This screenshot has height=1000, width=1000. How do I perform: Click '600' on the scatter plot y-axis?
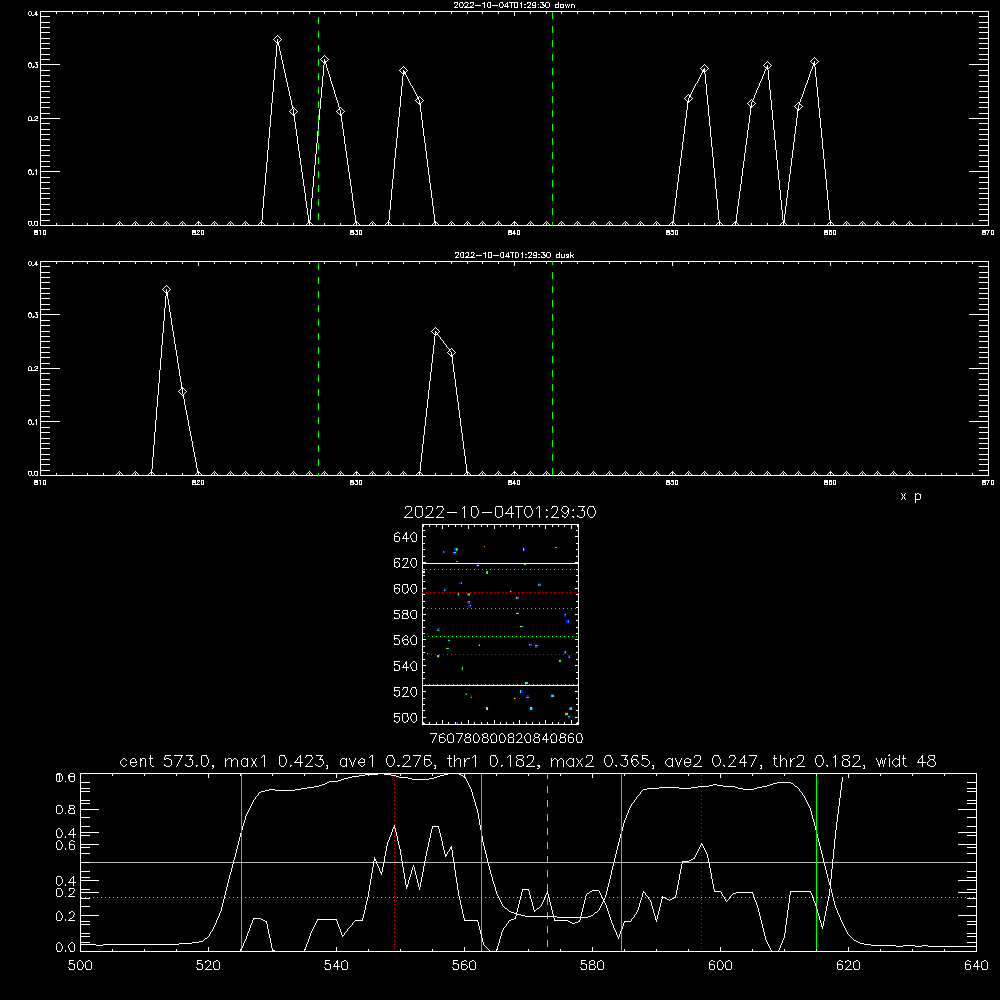pyautogui.click(x=406, y=589)
